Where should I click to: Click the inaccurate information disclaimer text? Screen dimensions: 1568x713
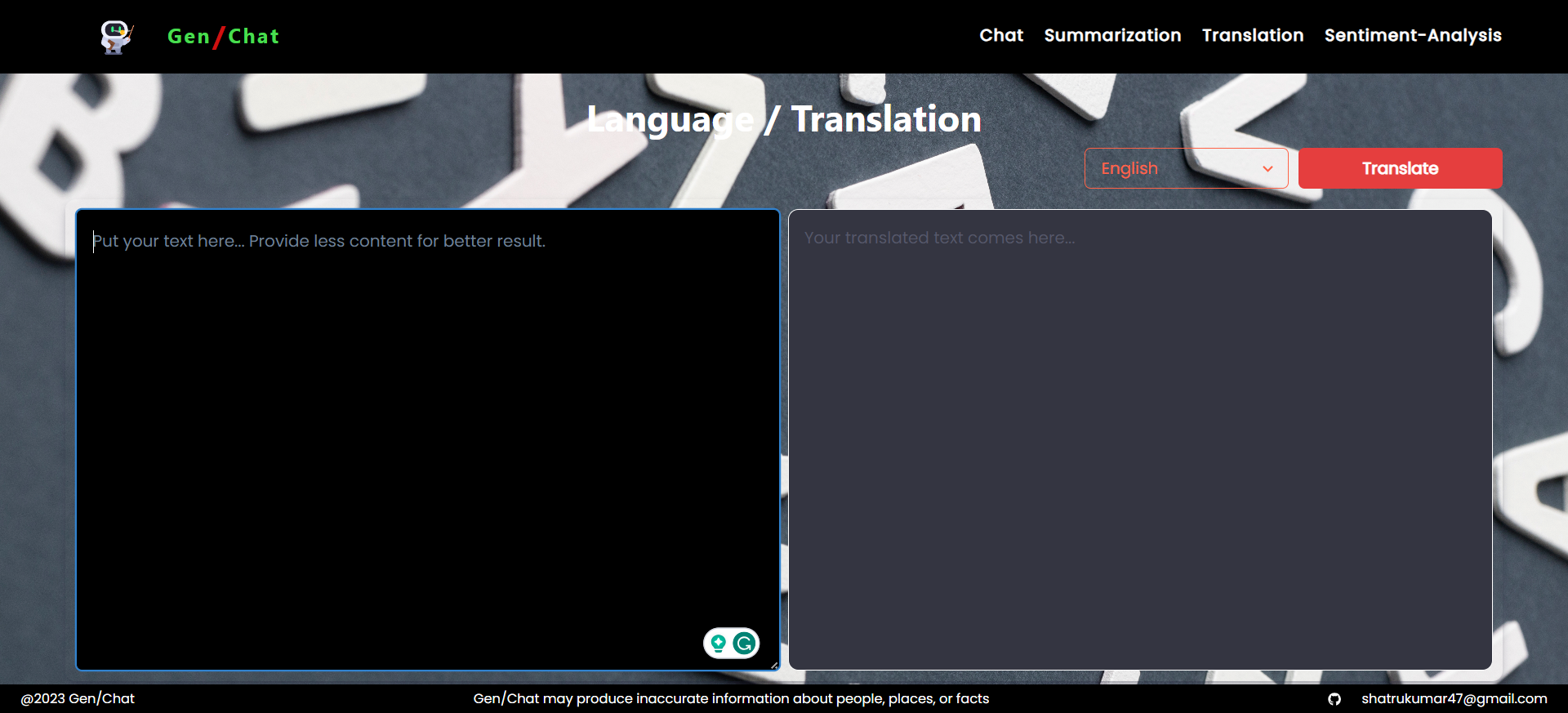(x=731, y=699)
